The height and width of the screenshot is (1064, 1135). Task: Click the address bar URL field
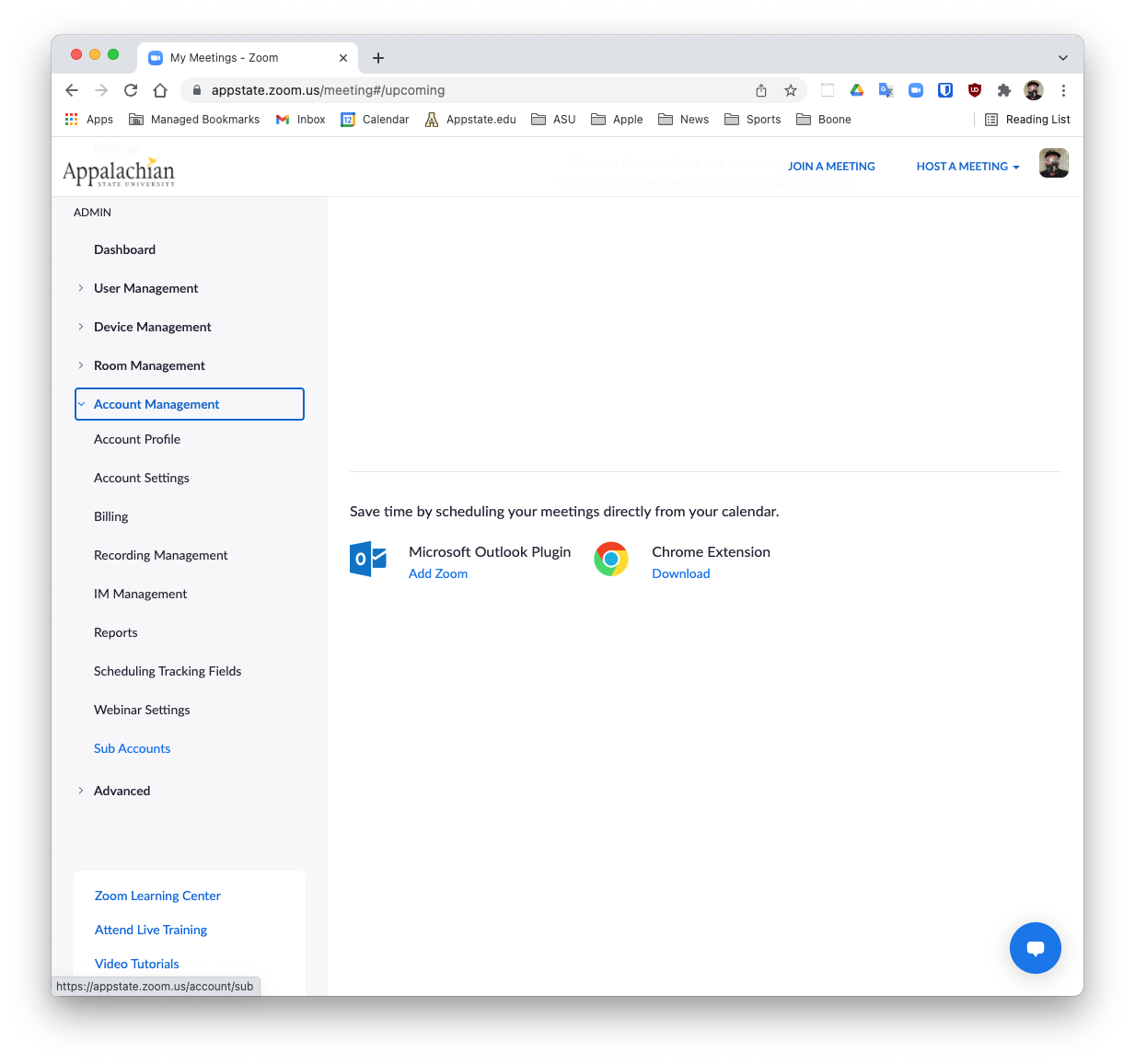(x=460, y=90)
